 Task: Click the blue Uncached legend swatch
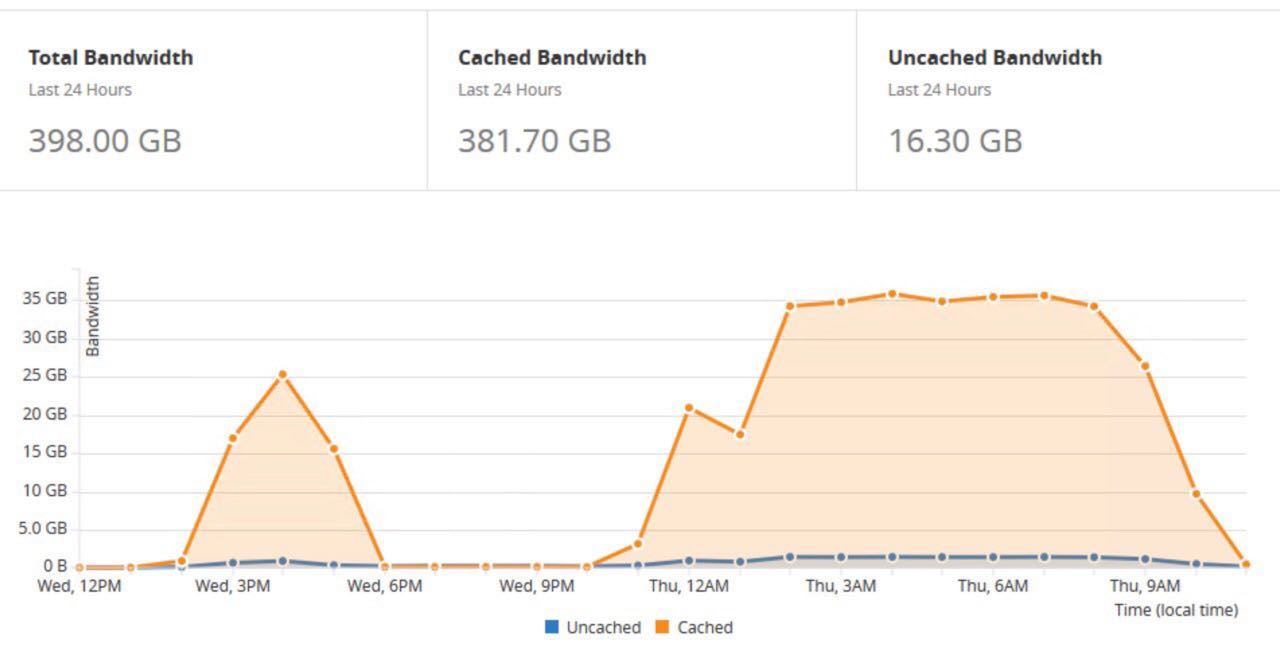tap(551, 628)
